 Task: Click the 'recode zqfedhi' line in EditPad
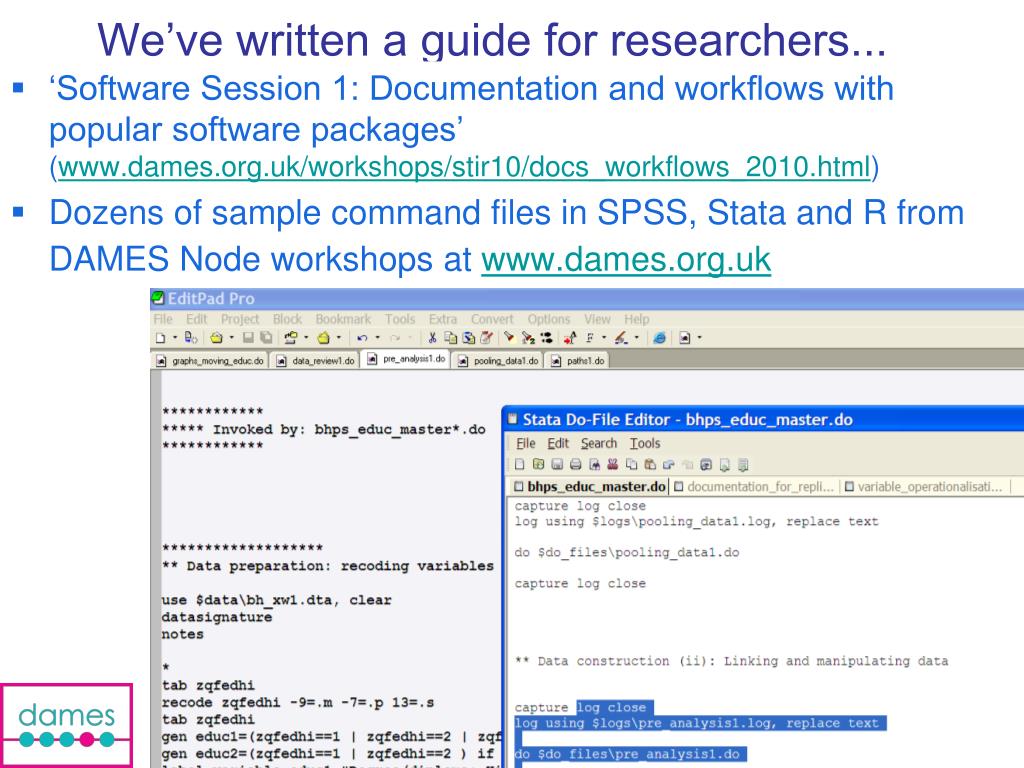[298, 703]
